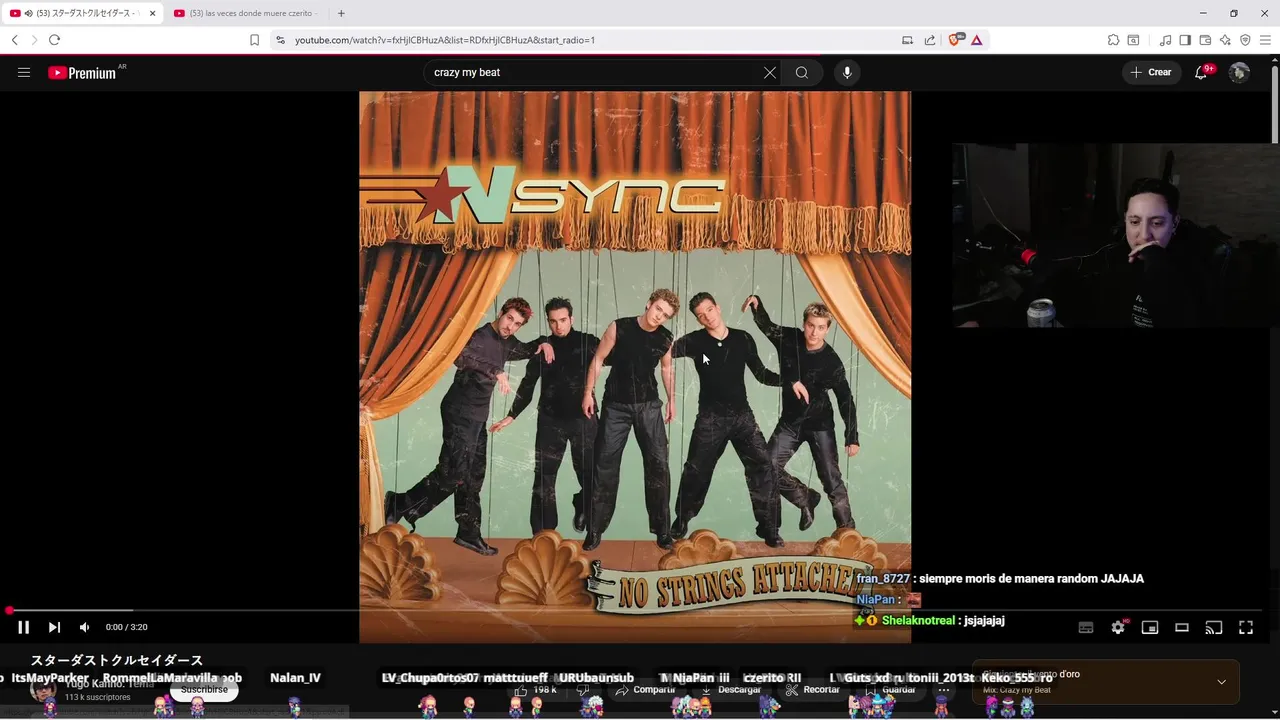1280x720 pixels.
Task: Toggle subtitles in the player
Action: 1086,627
